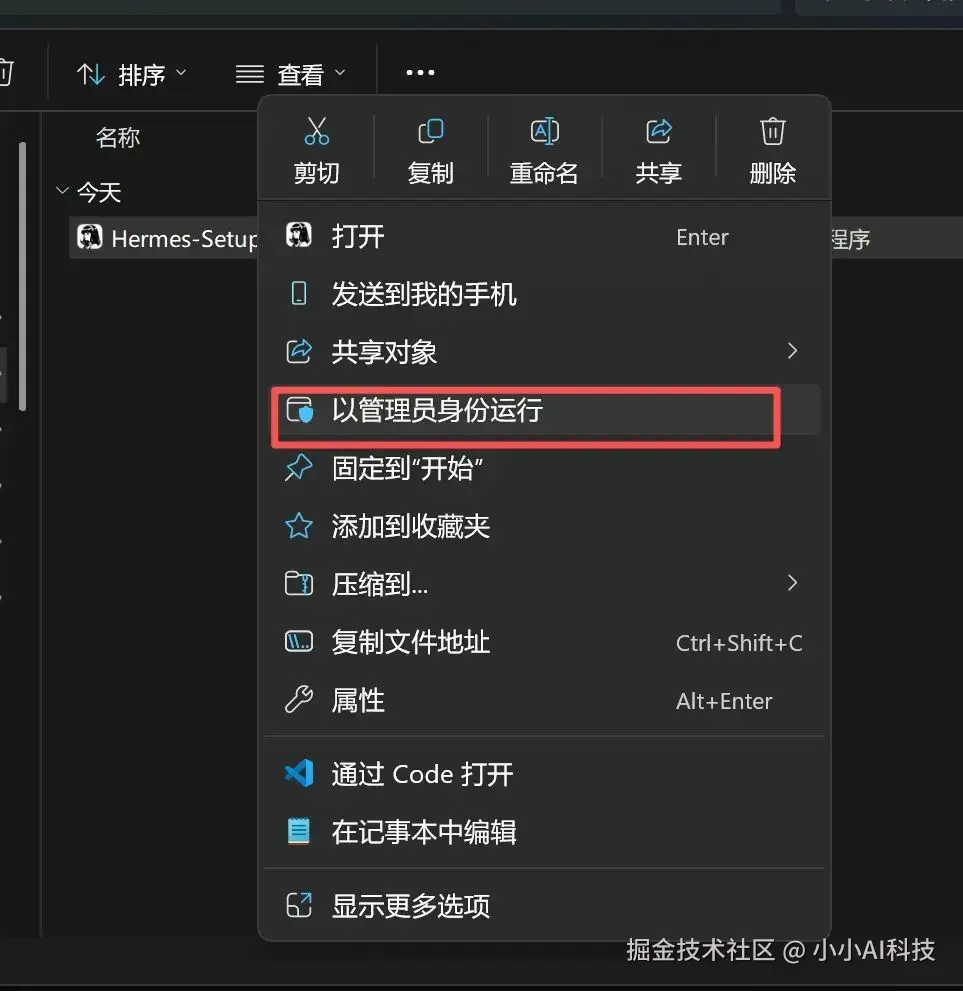Screen dimensions: 963x991
Task: Choose 添加到收藏夹
Action: 544,526
